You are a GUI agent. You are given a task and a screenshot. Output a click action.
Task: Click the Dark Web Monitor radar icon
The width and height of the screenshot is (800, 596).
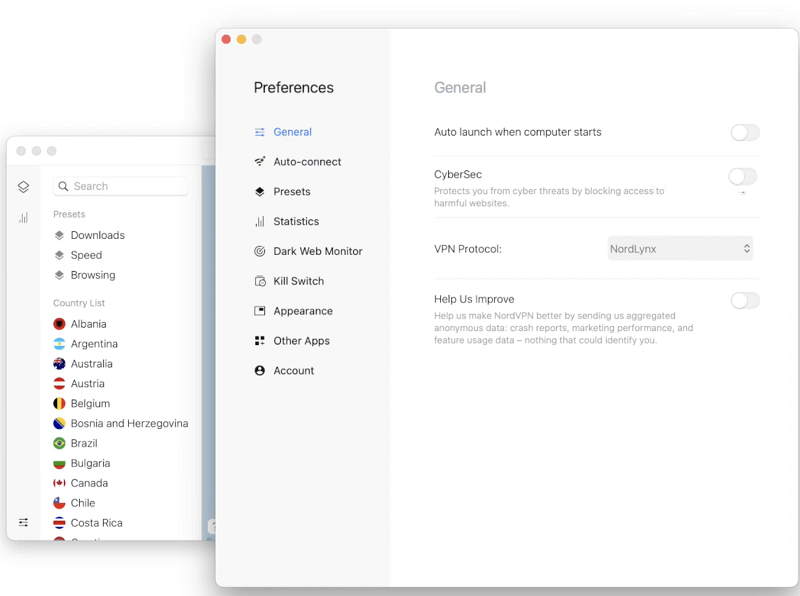point(260,251)
